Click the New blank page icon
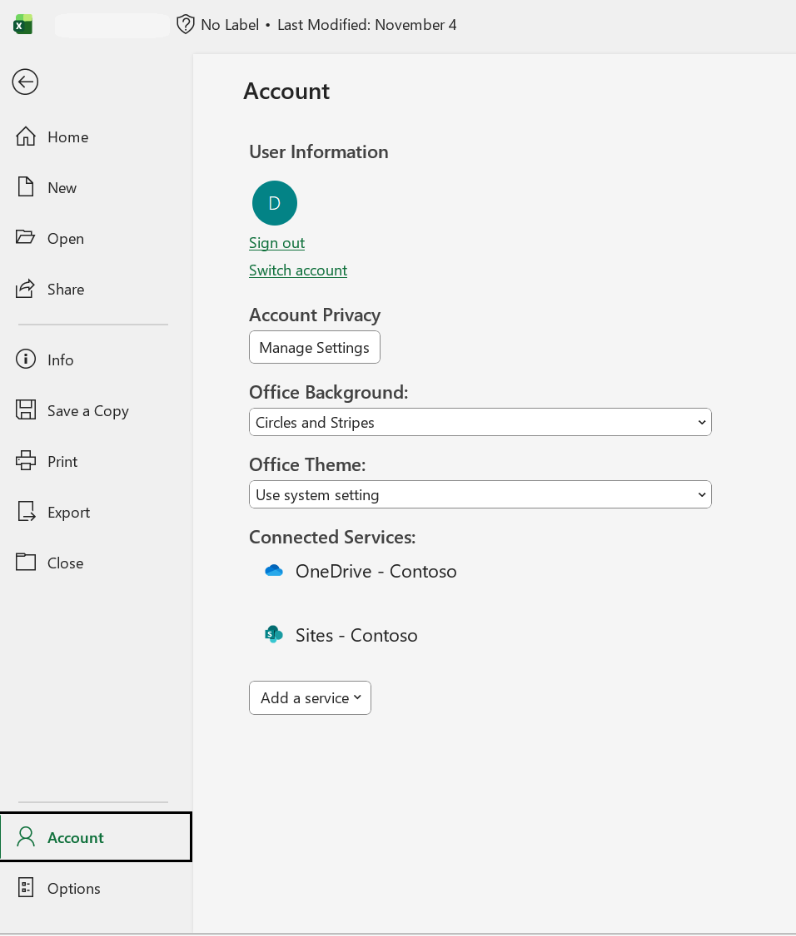The height and width of the screenshot is (936, 796). pyautogui.click(x=26, y=187)
